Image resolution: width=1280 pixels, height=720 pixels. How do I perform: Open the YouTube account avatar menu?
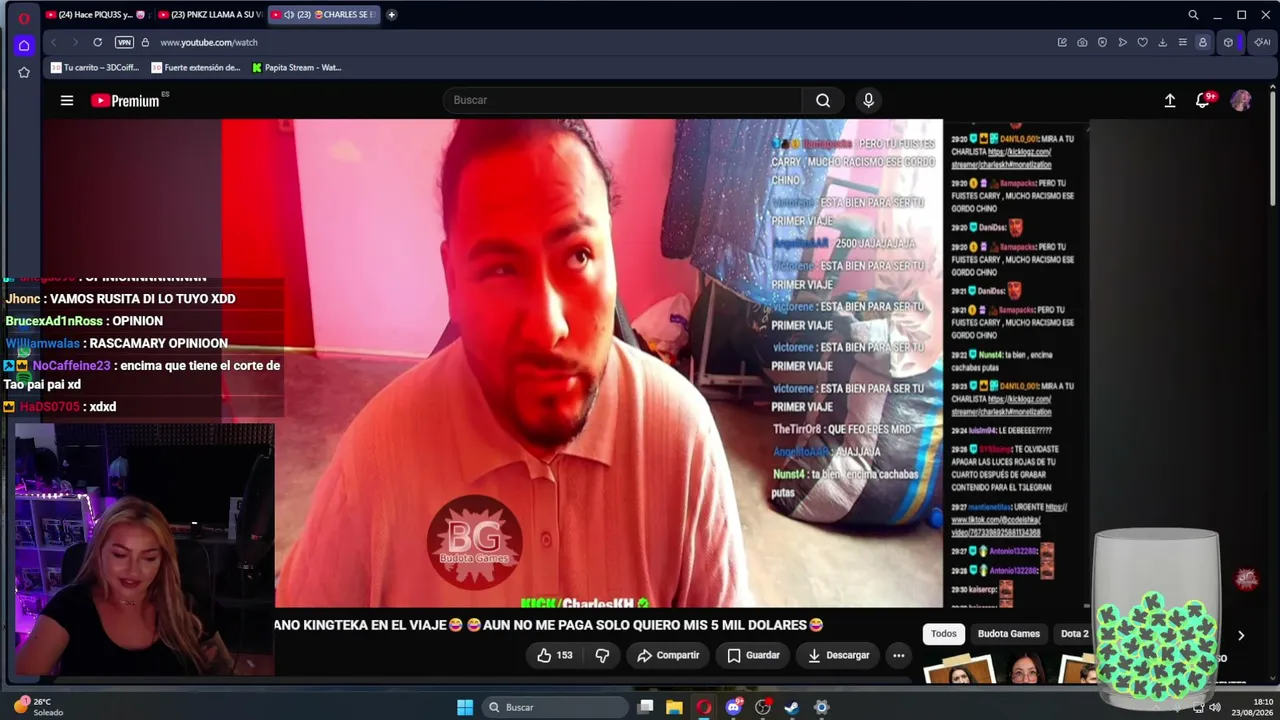click(1241, 100)
